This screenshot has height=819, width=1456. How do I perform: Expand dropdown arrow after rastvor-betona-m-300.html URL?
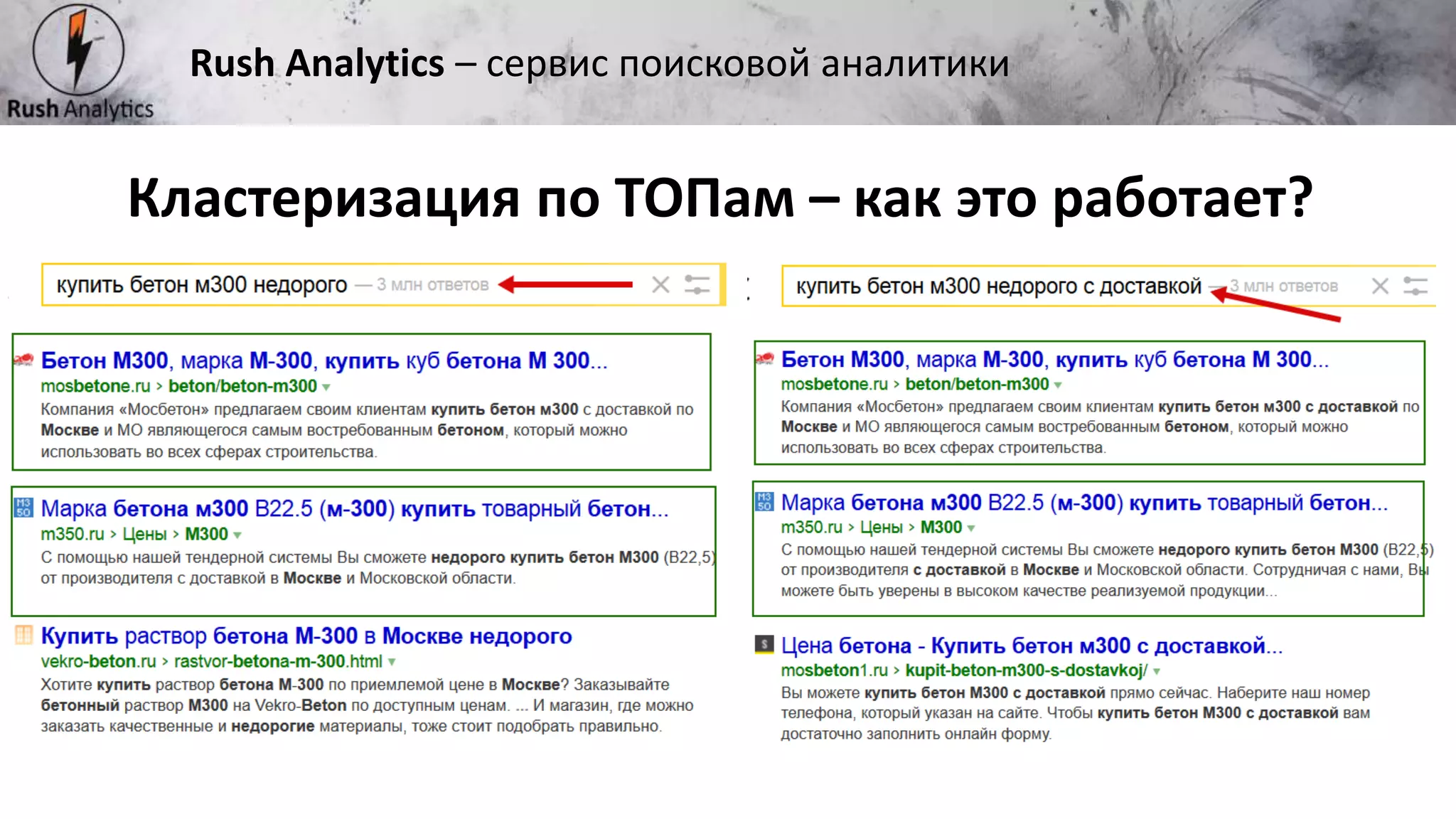[392, 663]
